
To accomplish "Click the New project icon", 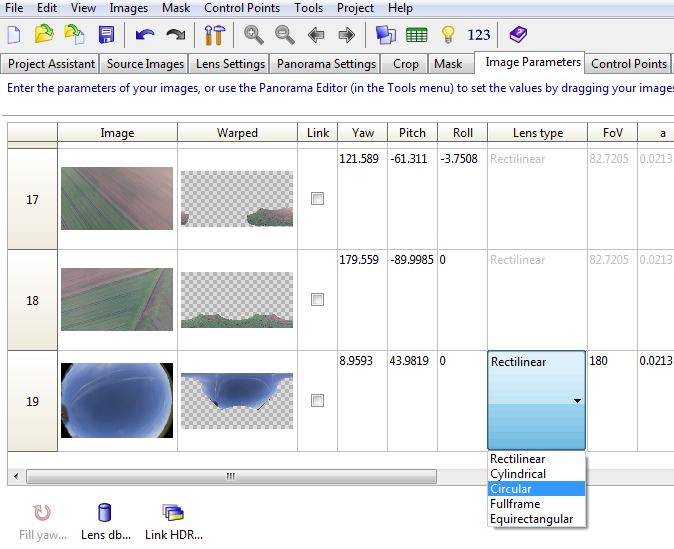I will (x=14, y=35).
